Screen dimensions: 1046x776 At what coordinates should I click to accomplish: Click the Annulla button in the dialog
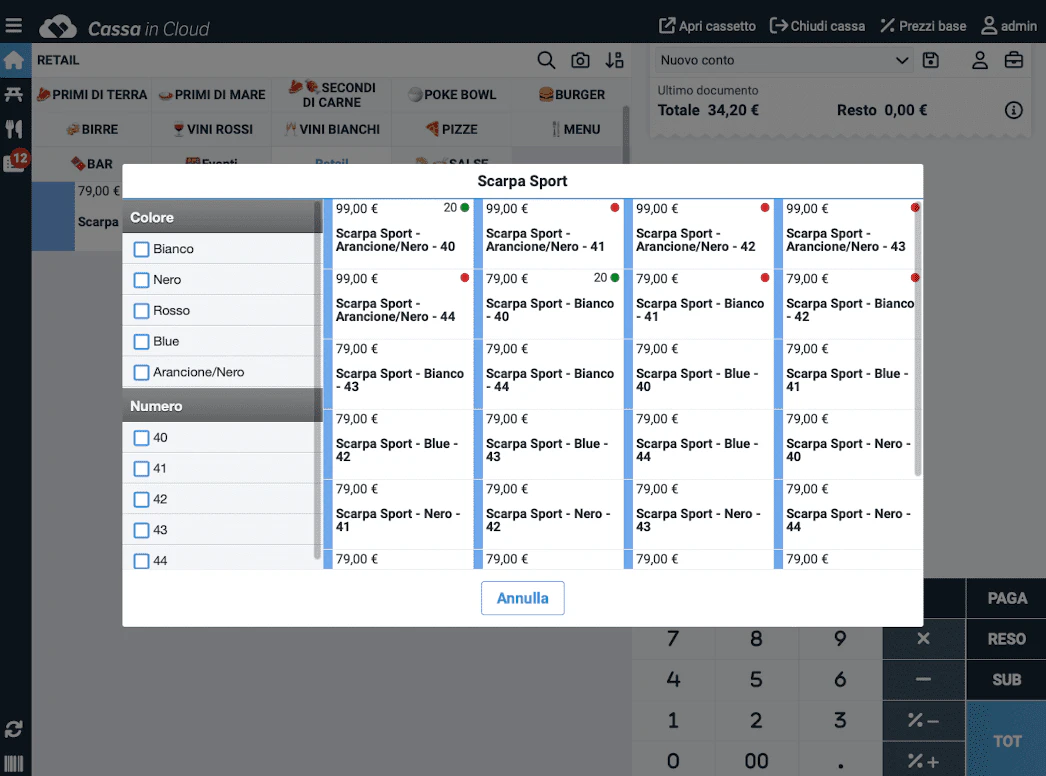[x=522, y=596]
